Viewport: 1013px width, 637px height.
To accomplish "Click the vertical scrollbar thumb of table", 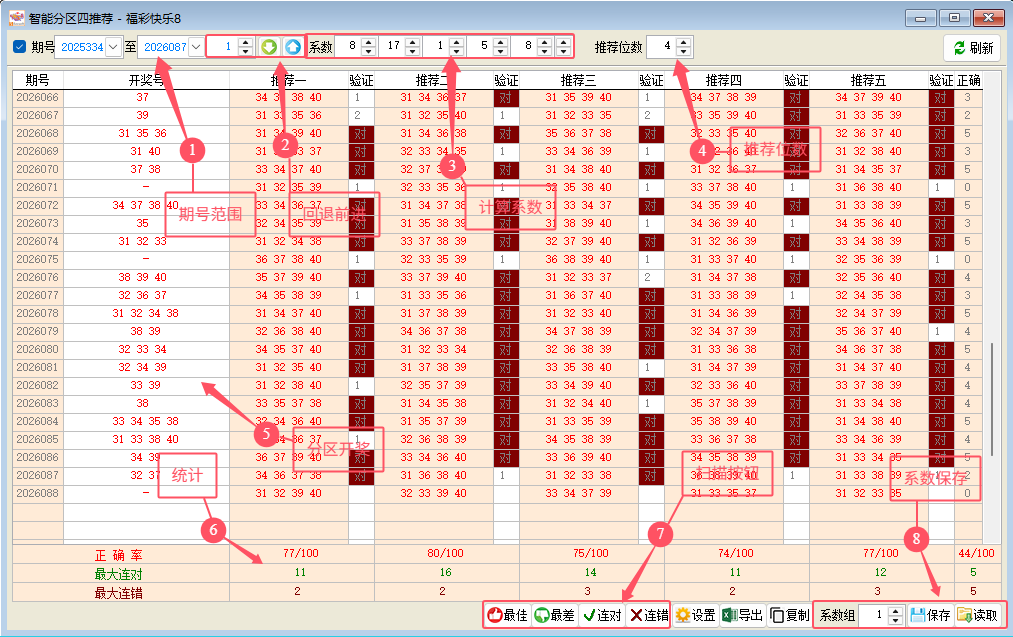I will pos(992,380).
